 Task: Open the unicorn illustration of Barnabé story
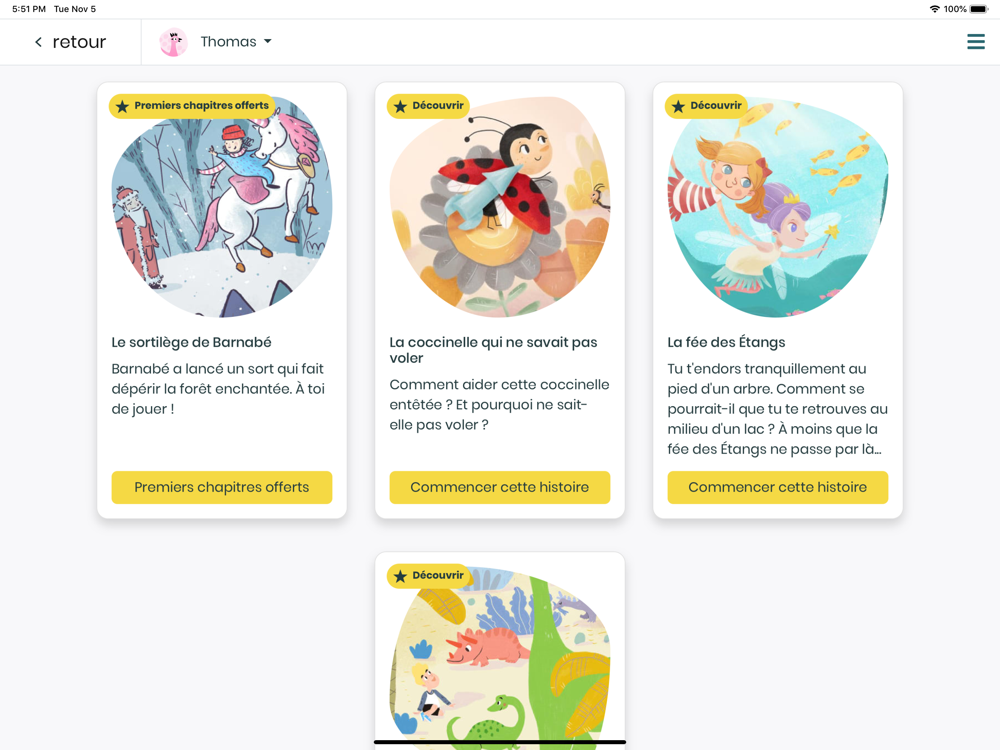[x=221, y=207]
